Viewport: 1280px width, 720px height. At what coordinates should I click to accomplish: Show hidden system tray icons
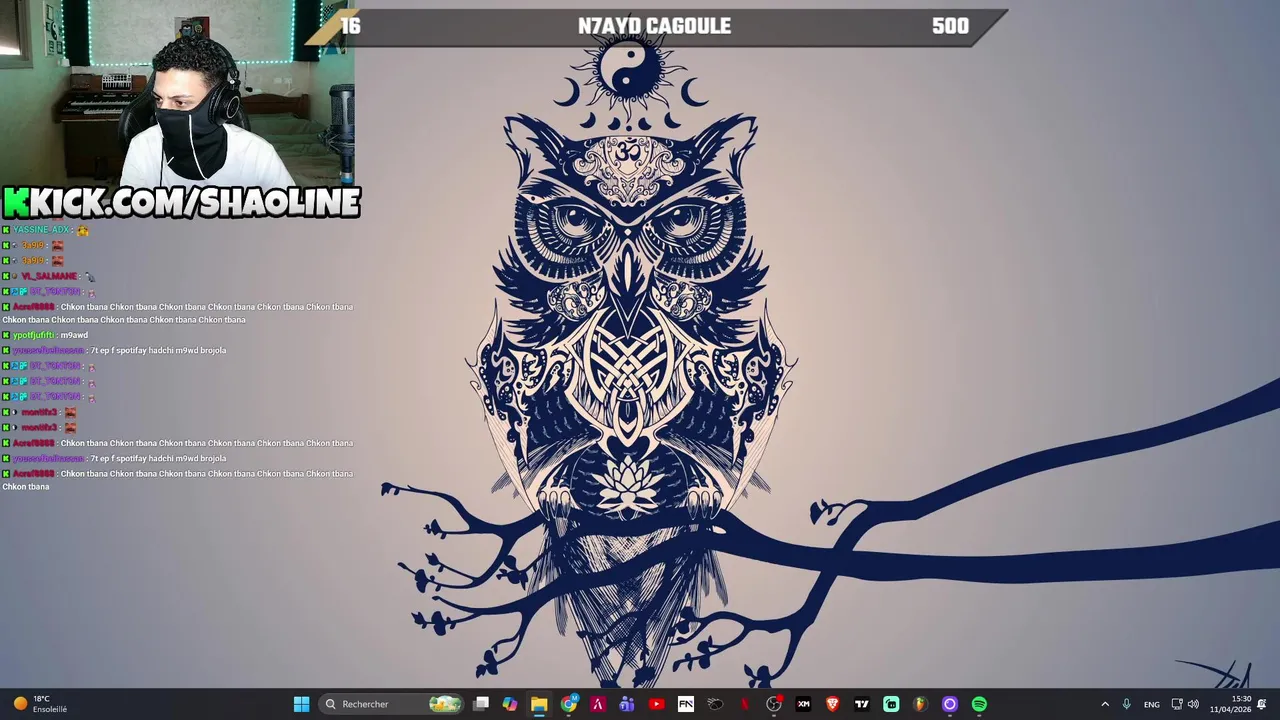(x=1105, y=704)
